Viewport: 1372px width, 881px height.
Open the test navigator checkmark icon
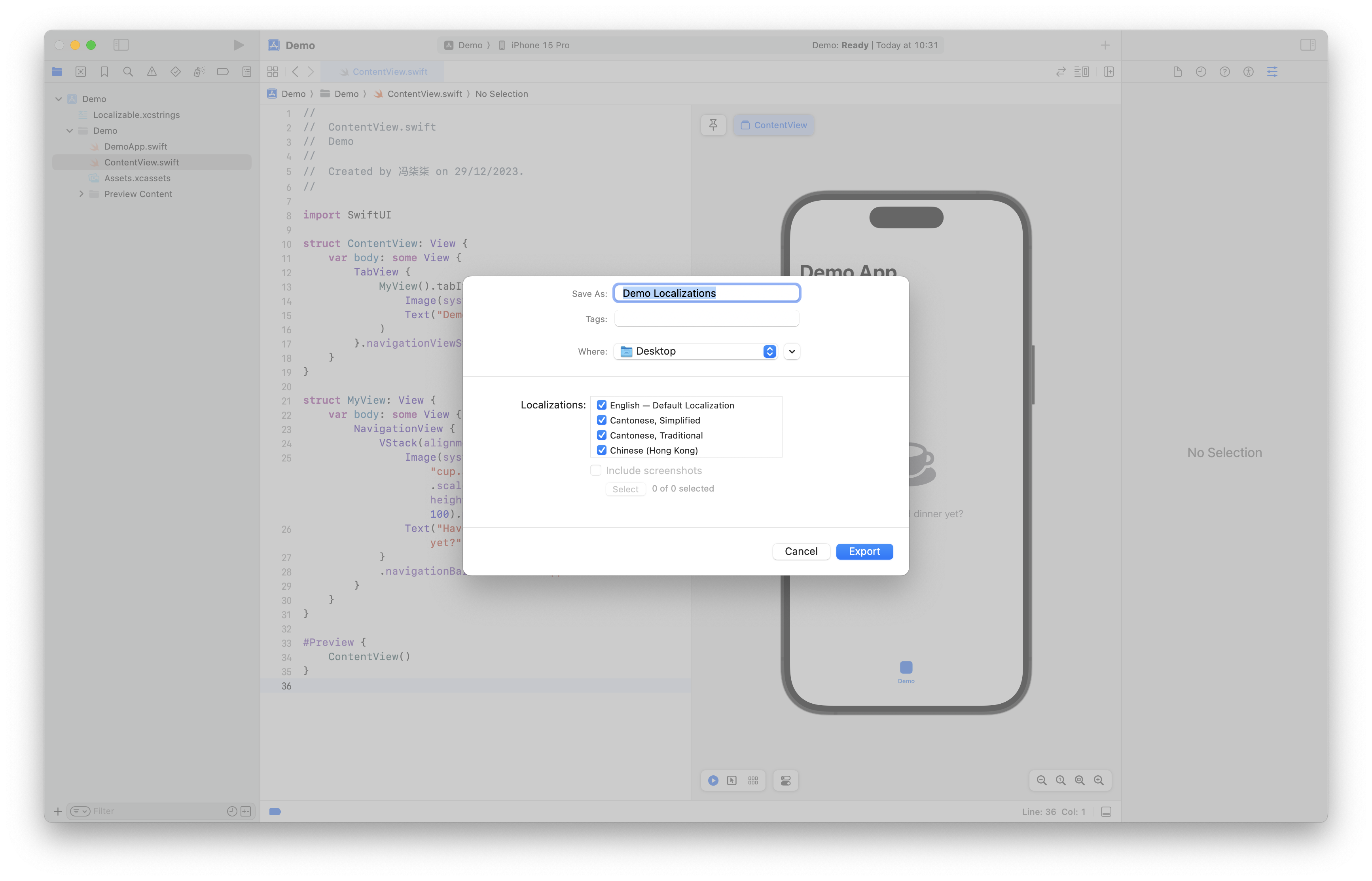[x=176, y=72]
